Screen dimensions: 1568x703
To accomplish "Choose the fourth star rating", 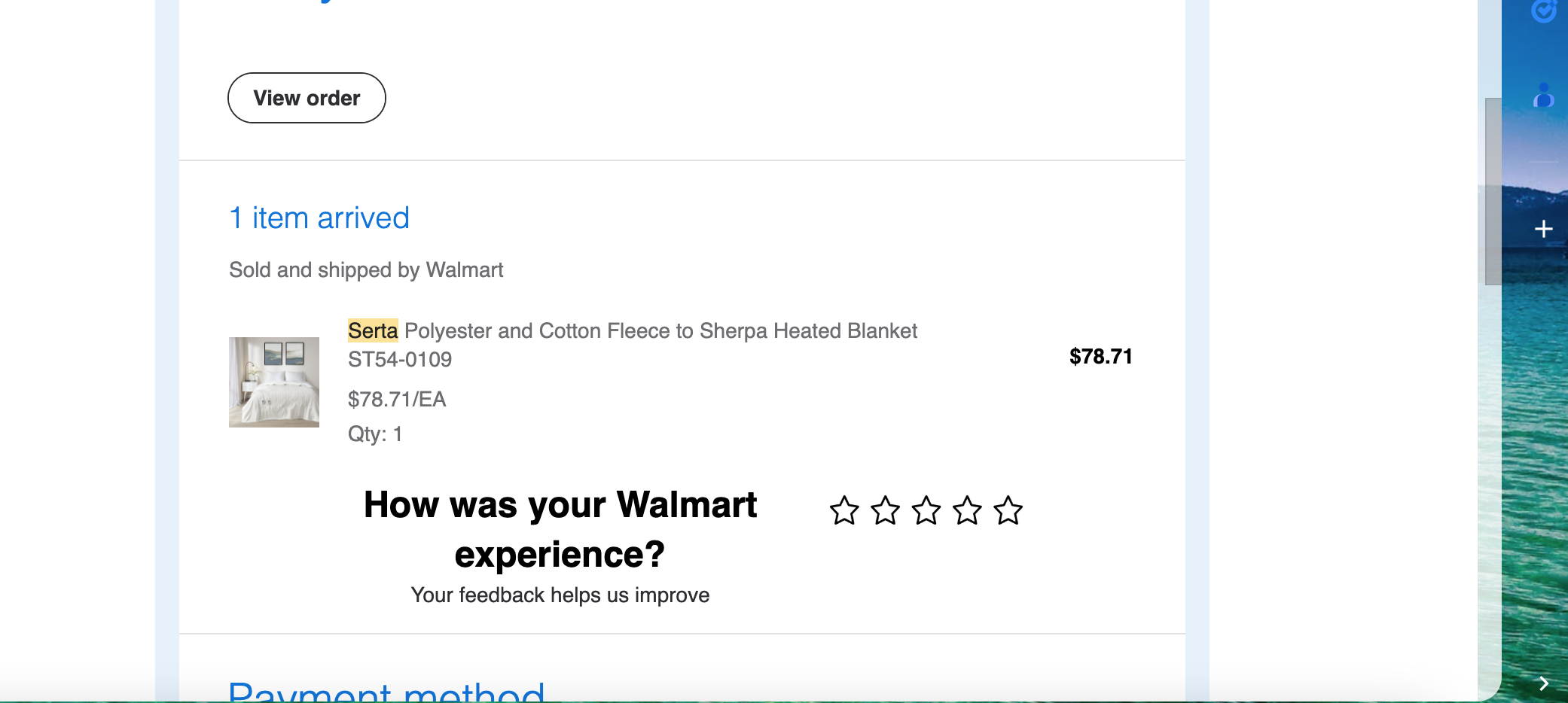I will tap(967, 510).
